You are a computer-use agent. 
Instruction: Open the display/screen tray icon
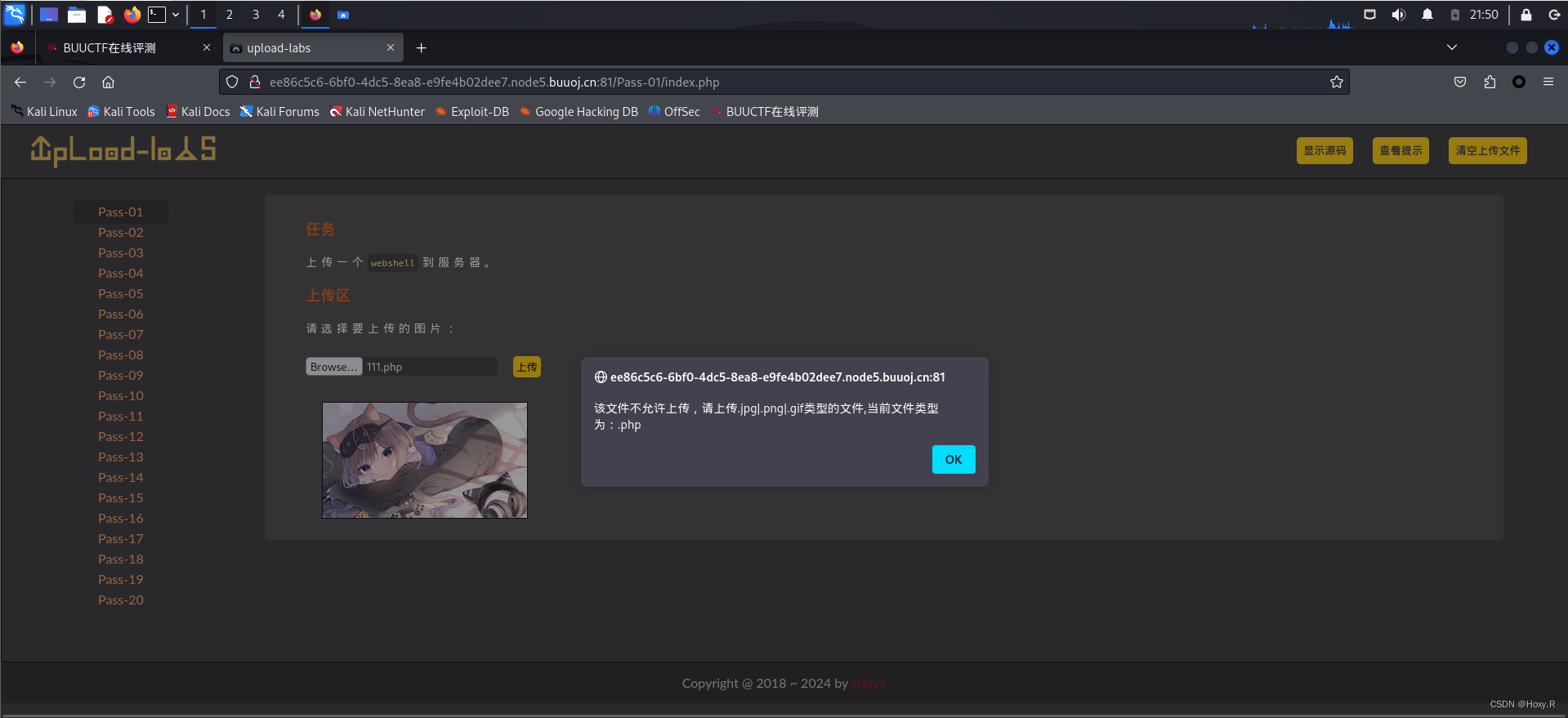point(1370,15)
